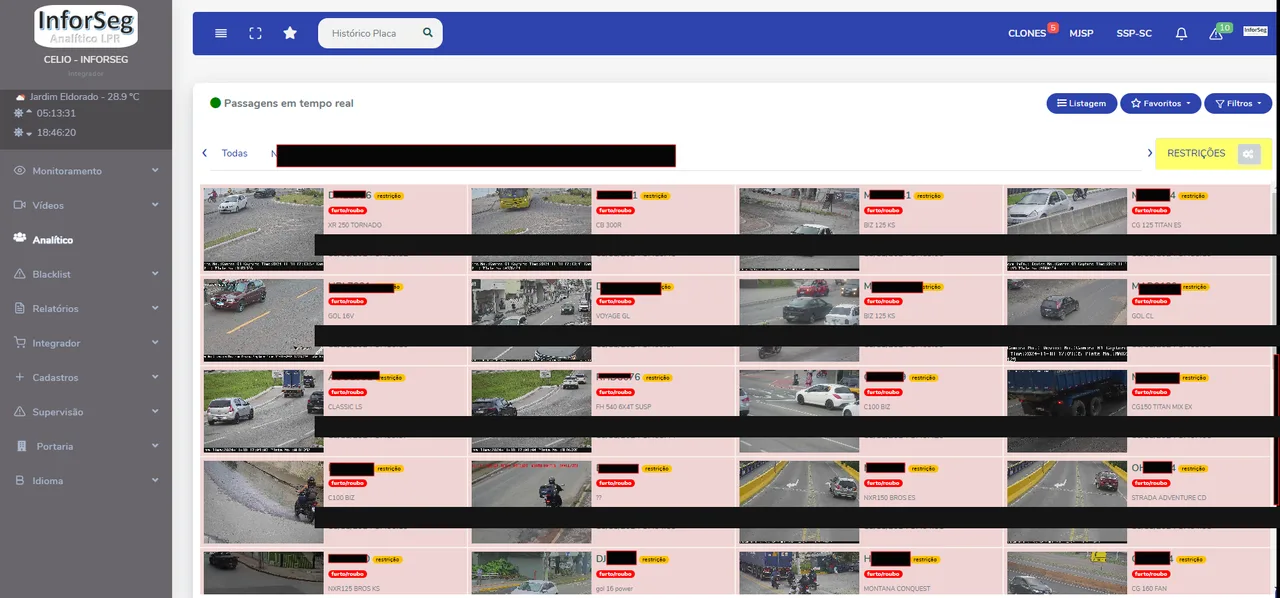Viewport: 1280px width, 598px height.
Task: Click furto/roubo tag on CB 300R card
Action: [615, 210]
